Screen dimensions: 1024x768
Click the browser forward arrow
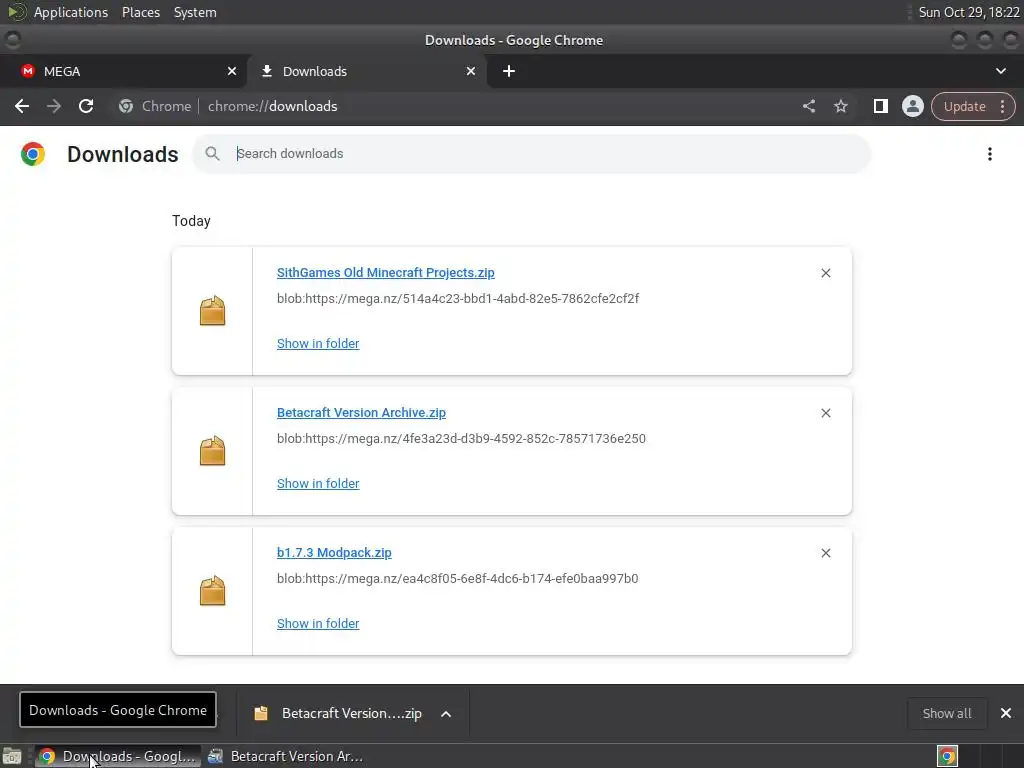coord(54,106)
